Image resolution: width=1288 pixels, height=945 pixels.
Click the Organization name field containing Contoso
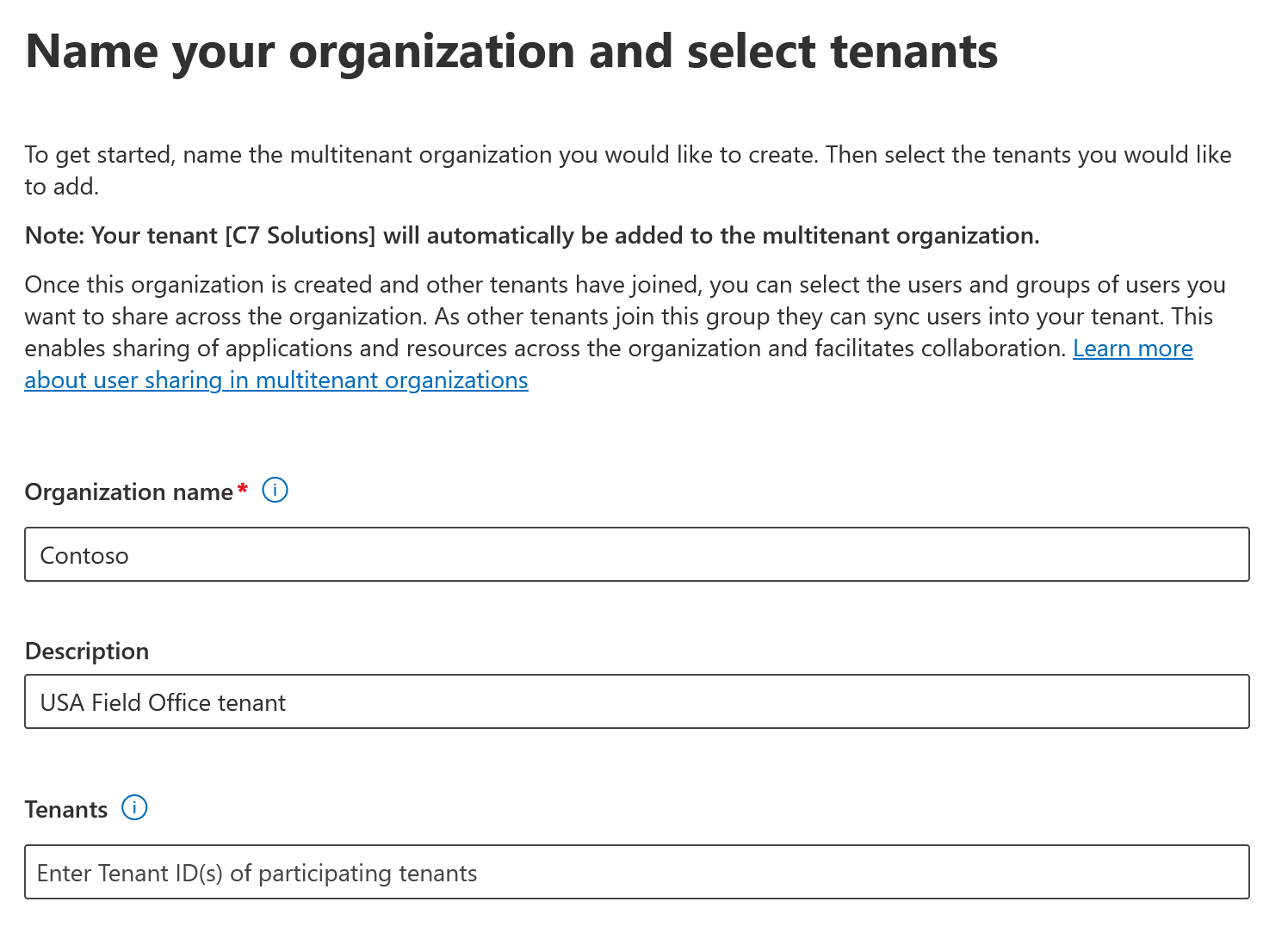pos(636,554)
